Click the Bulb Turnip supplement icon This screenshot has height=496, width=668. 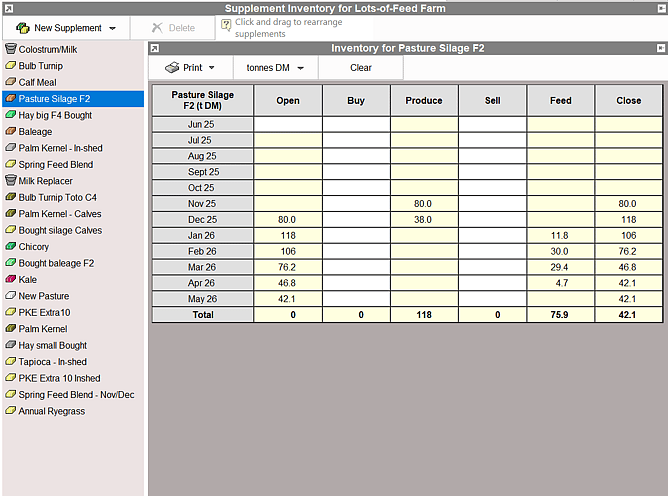coord(11,66)
